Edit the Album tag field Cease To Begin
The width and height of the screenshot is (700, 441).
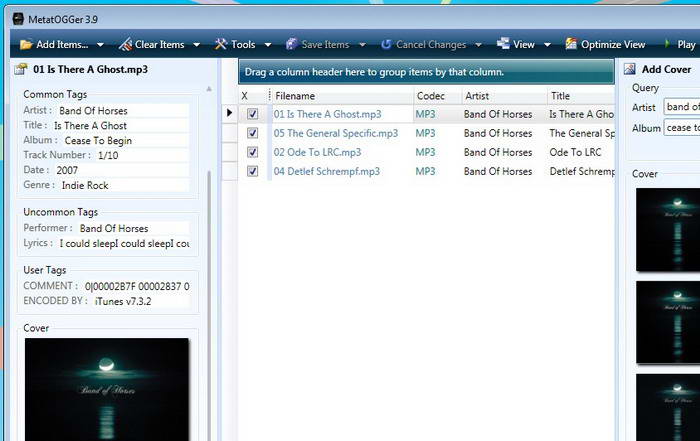click(125, 141)
